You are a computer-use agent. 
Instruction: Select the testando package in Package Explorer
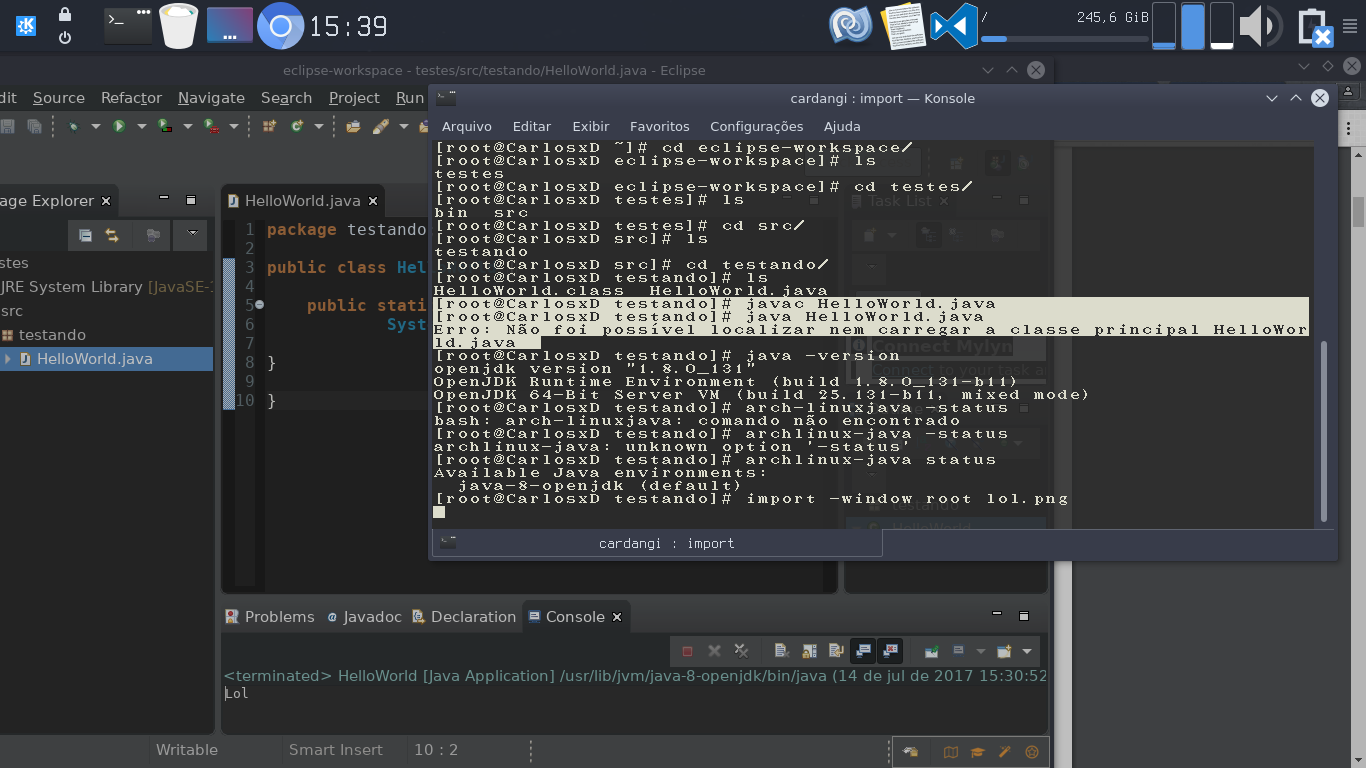52,335
